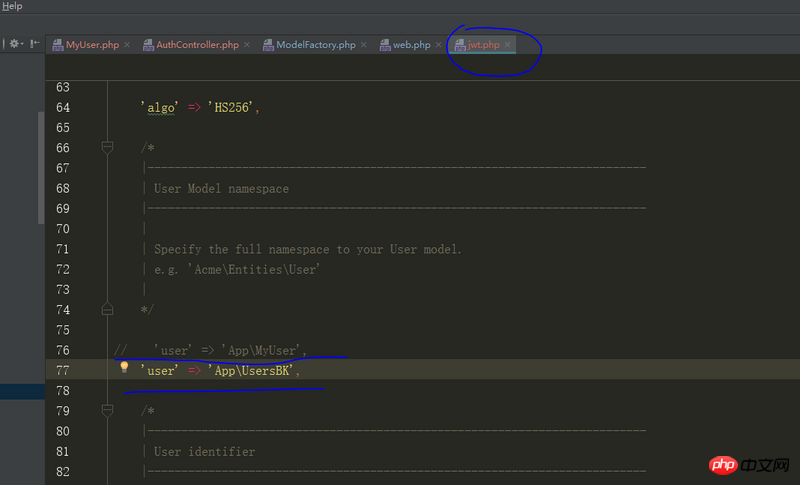Click the left panel vertical scrollbar thumb
This screenshot has height=485, width=800.
click(41, 168)
